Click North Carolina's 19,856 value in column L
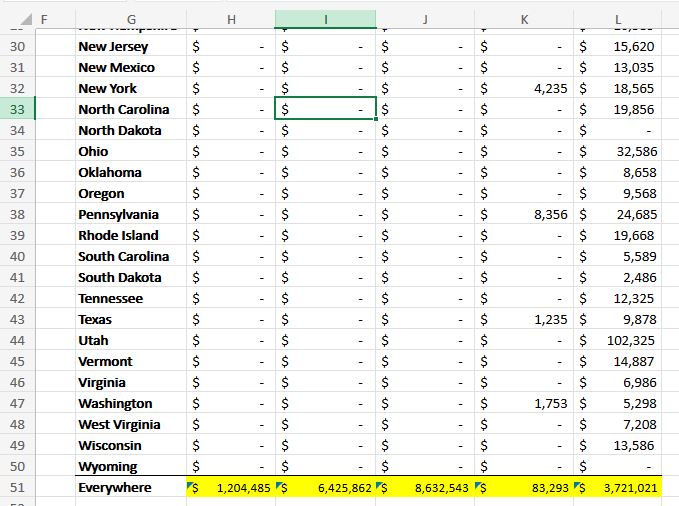 (618, 109)
